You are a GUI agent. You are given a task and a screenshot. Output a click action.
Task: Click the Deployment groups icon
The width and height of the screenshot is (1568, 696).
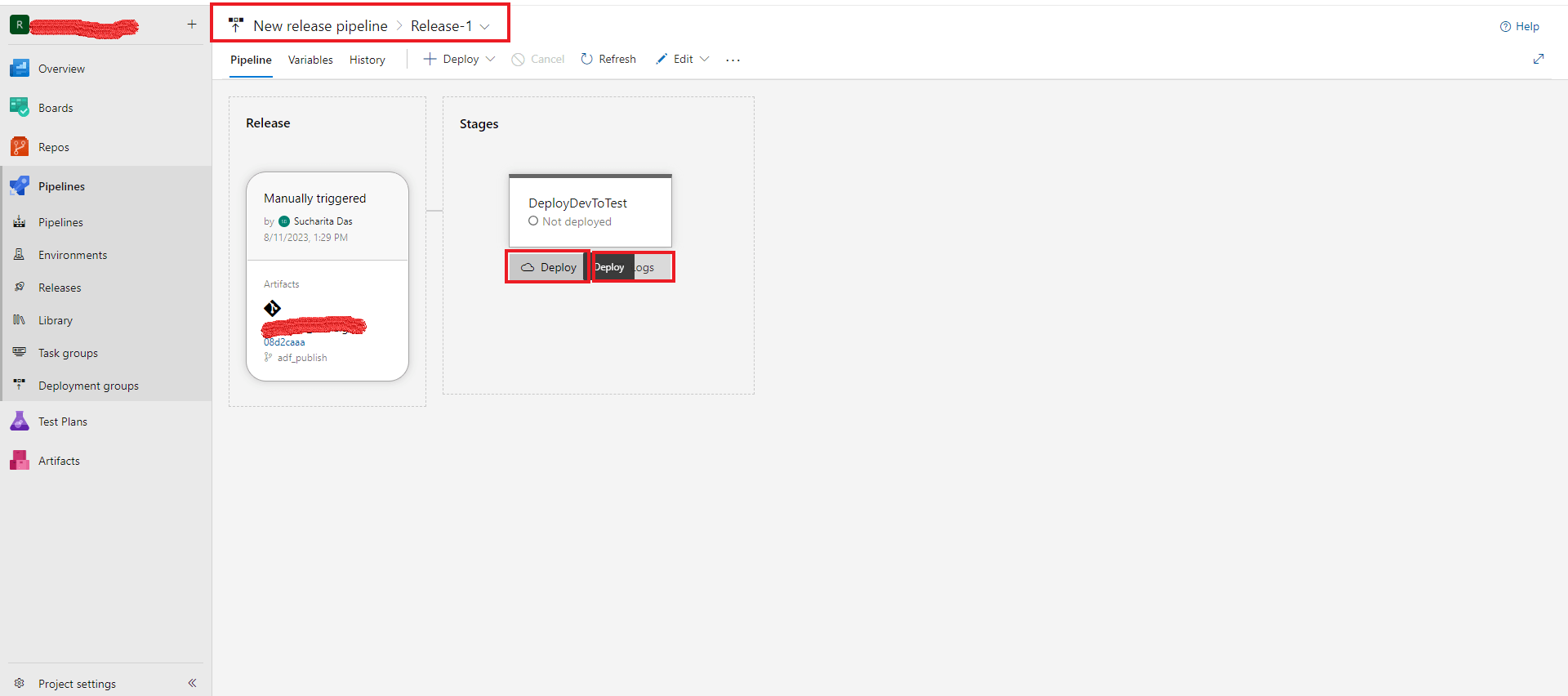pos(20,384)
